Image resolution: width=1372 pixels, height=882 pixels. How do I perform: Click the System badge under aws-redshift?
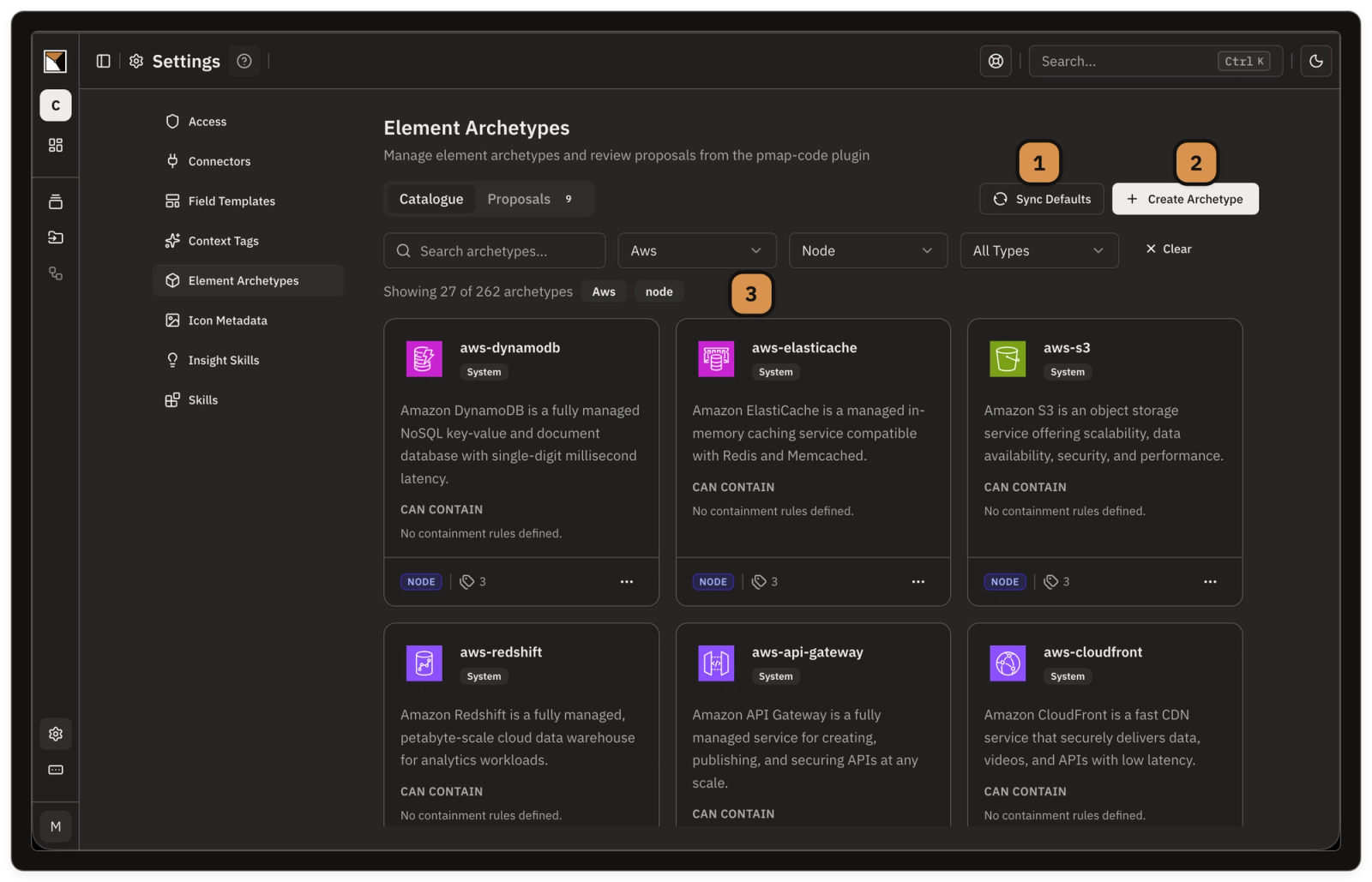coord(484,676)
